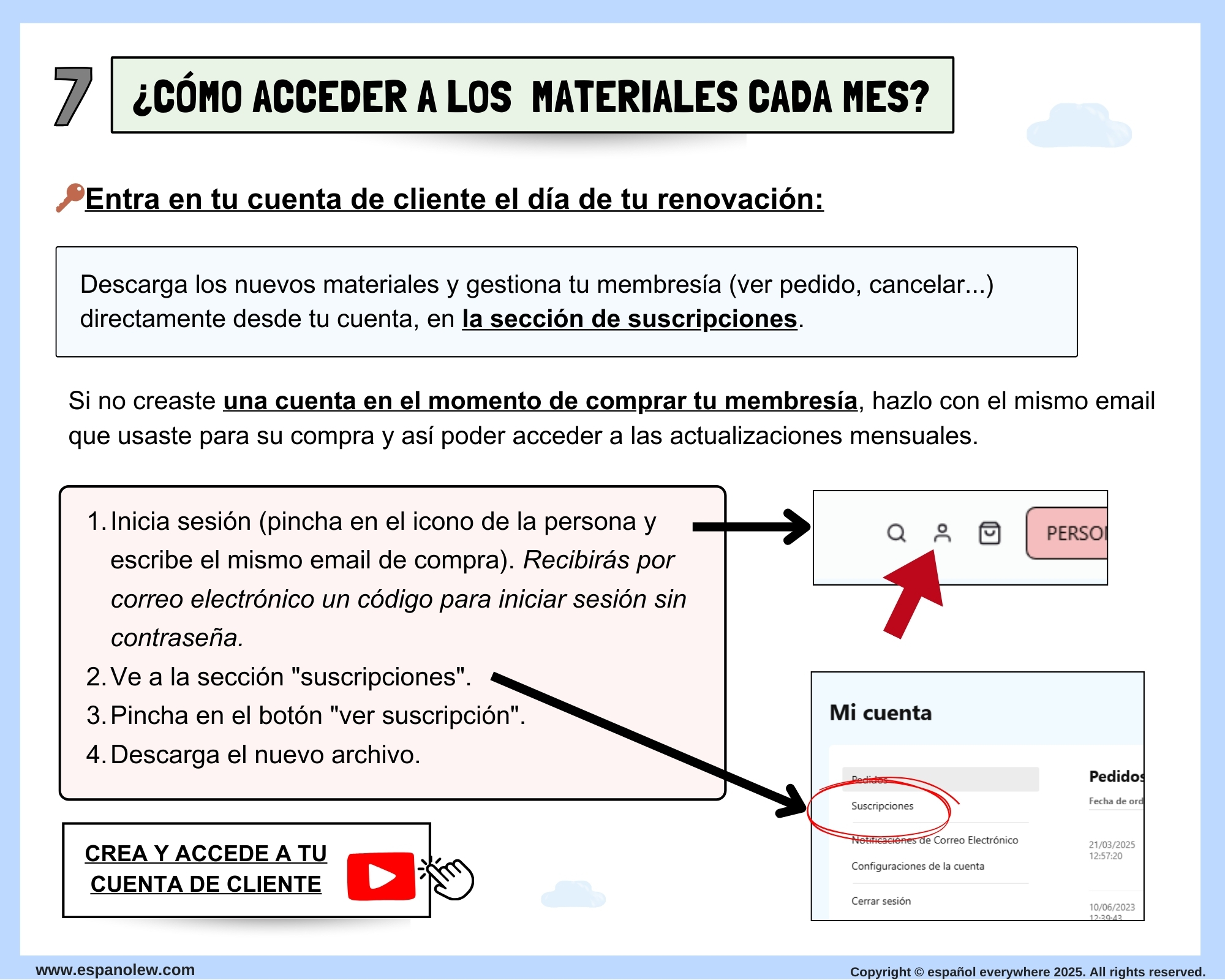Open link 'la sección de suscripciones'
The image size is (1225, 980).
630,319
